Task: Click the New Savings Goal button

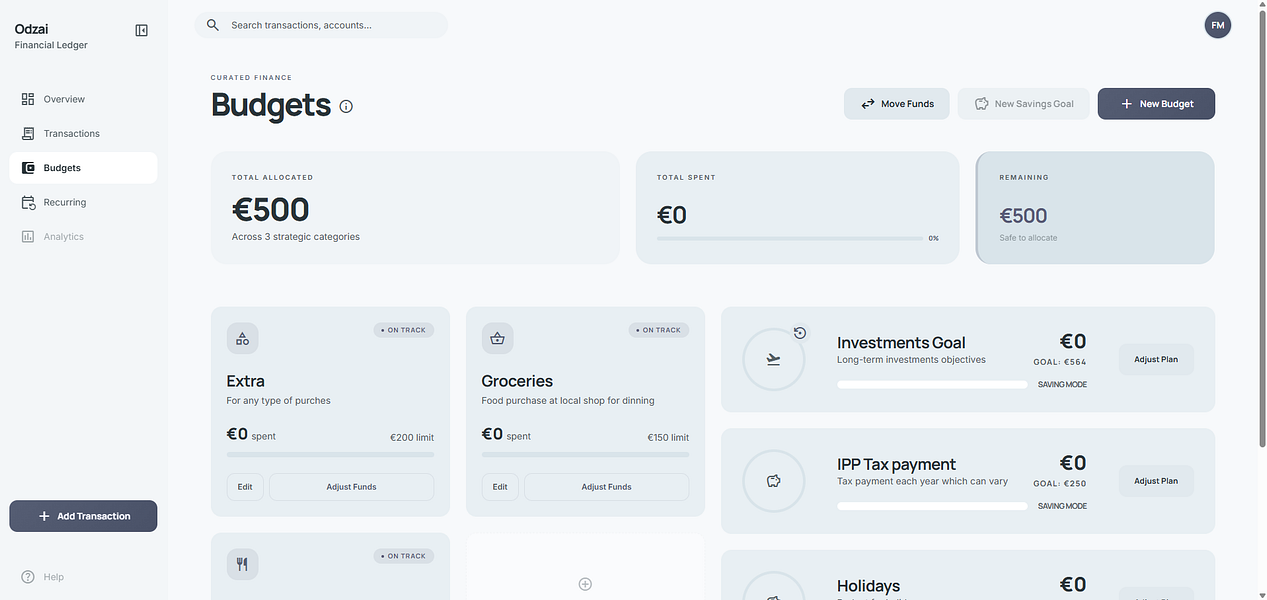Action: (1023, 104)
